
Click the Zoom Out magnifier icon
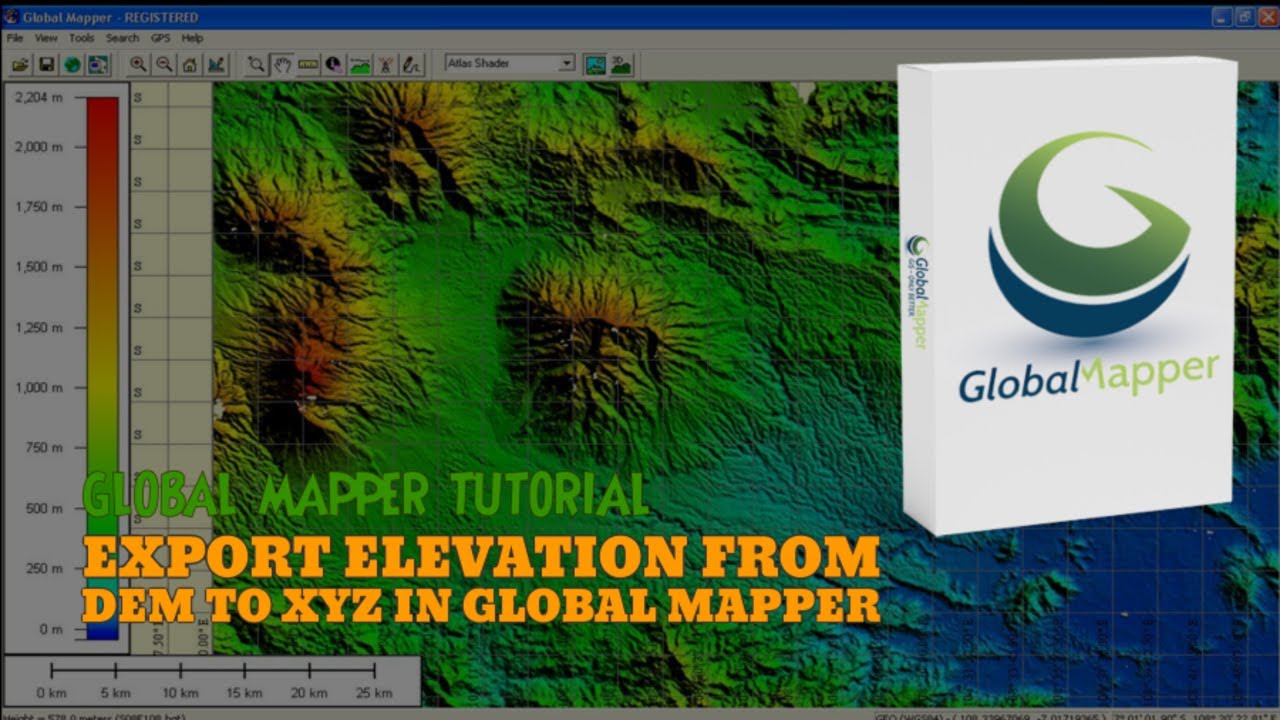click(164, 64)
